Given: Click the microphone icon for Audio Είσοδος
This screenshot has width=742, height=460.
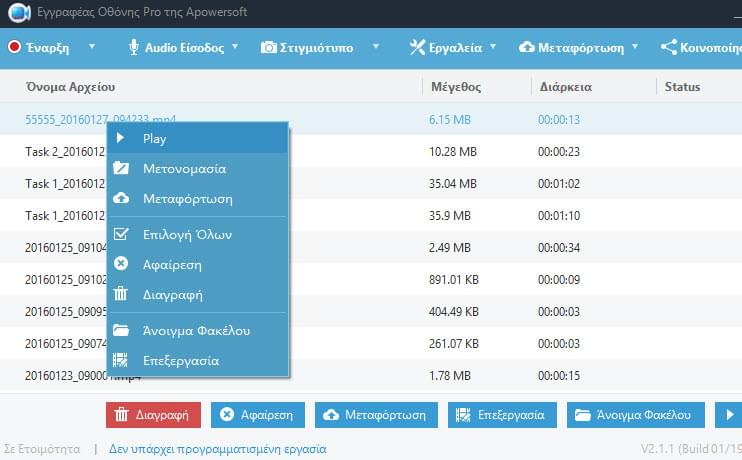Looking at the screenshot, I should (134, 47).
